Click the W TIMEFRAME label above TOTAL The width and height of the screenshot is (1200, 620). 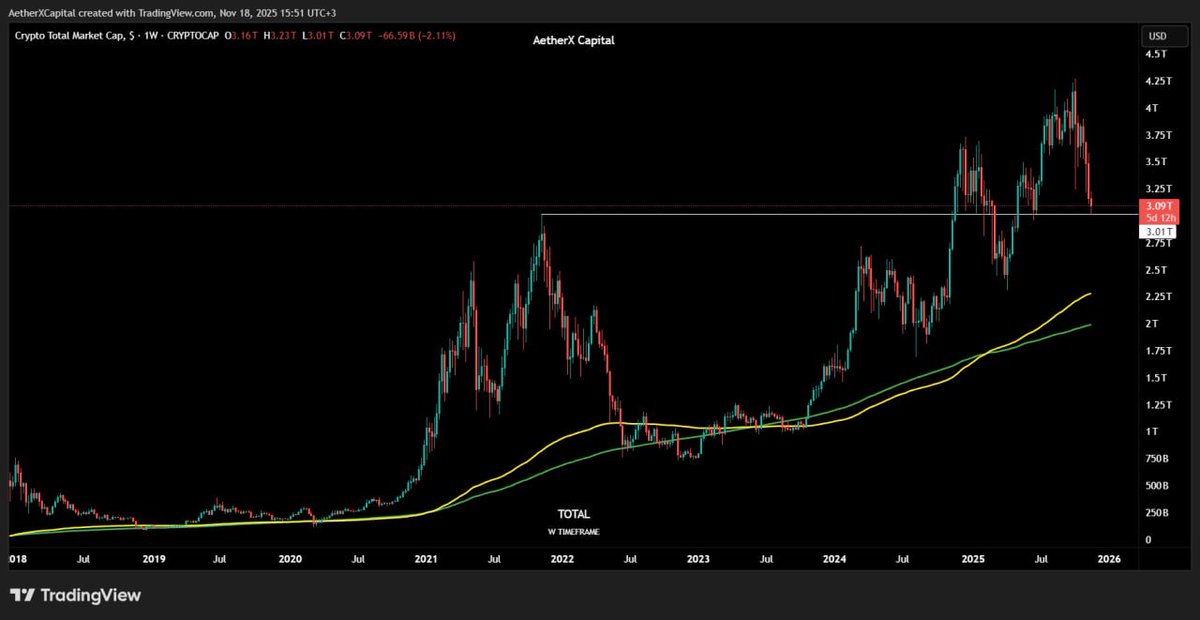pos(574,531)
